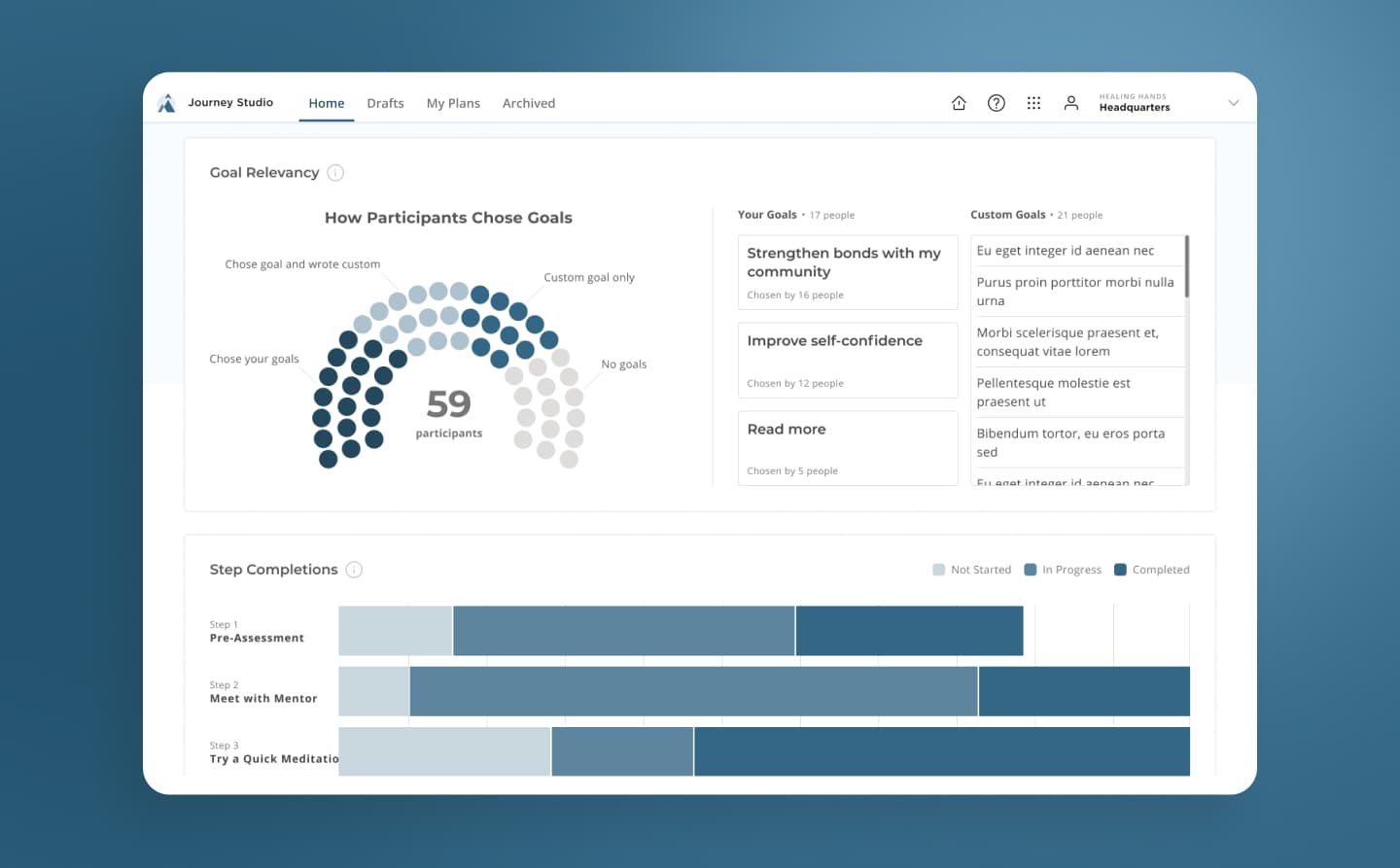Show the Step Completions info icon
The height and width of the screenshot is (868, 1400).
click(354, 570)
